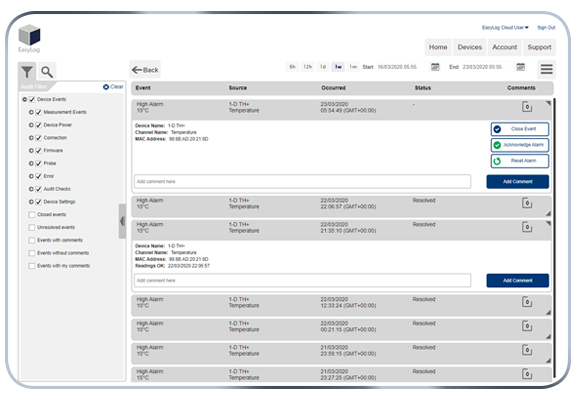Open the Audit Filter funnel tab
The height and width of the screenshot is (400, 575).
(x=27, y=71)
